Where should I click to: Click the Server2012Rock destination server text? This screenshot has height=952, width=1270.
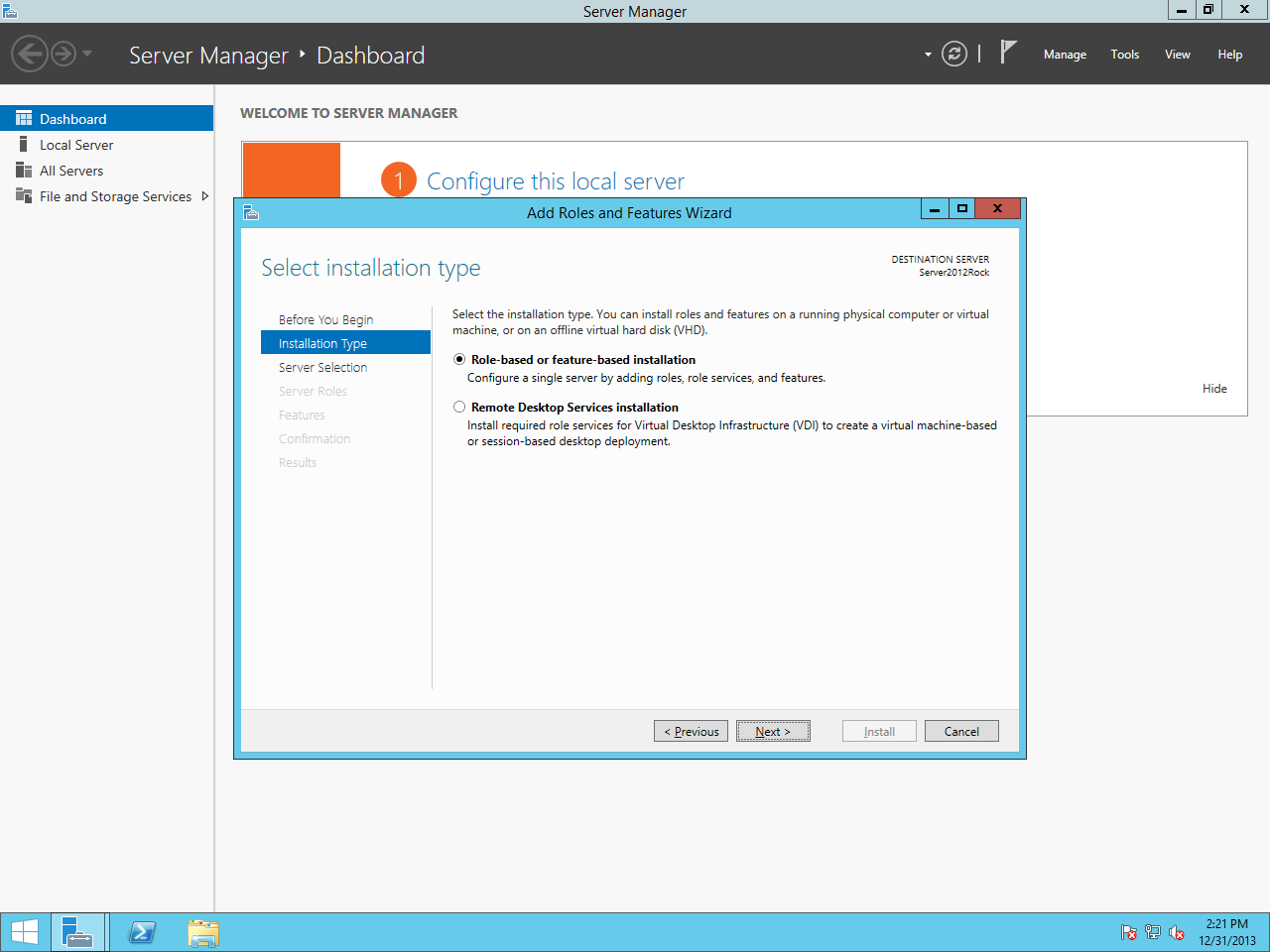pos(954,273)
